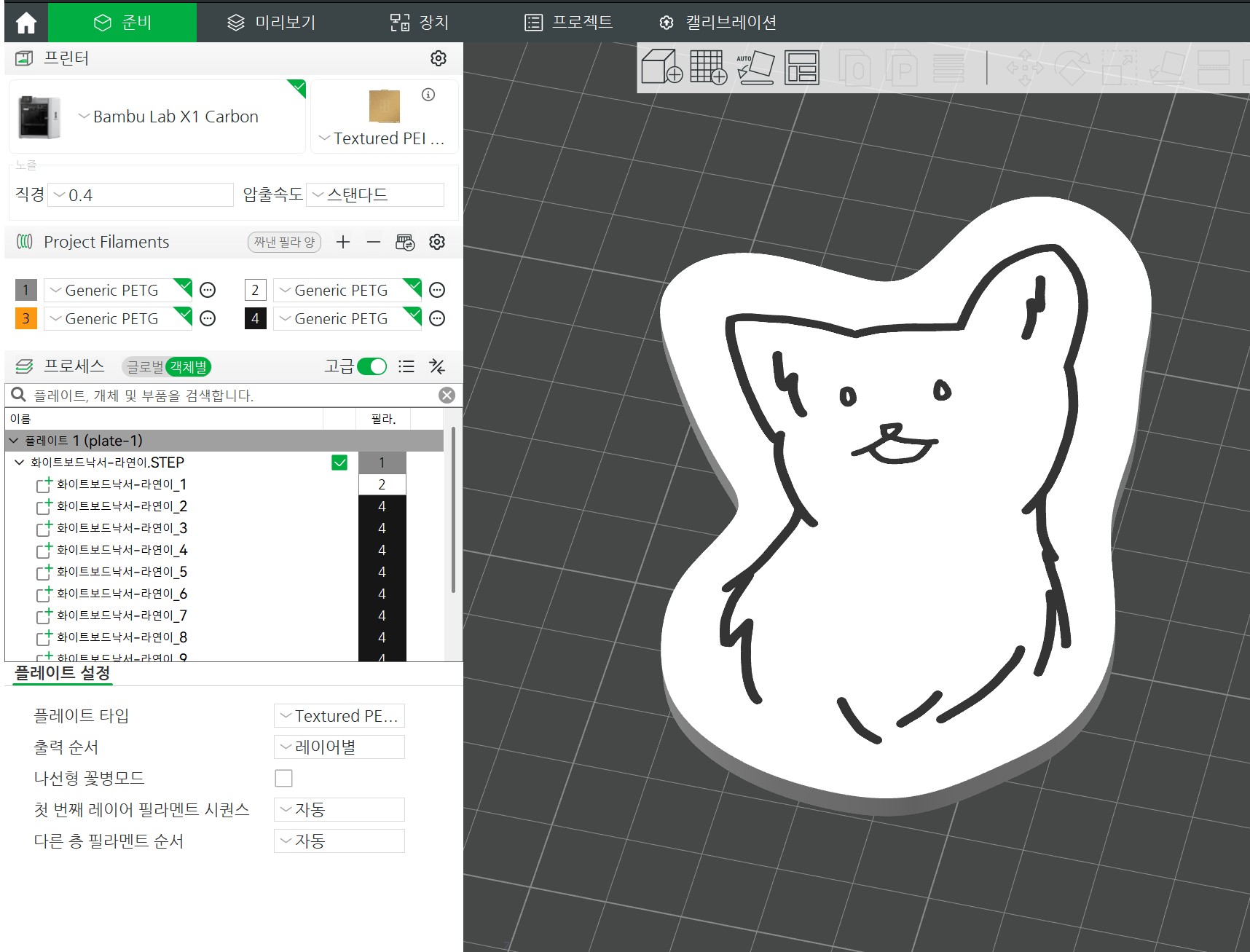Switch to the 준비 tab

point(122,23)
